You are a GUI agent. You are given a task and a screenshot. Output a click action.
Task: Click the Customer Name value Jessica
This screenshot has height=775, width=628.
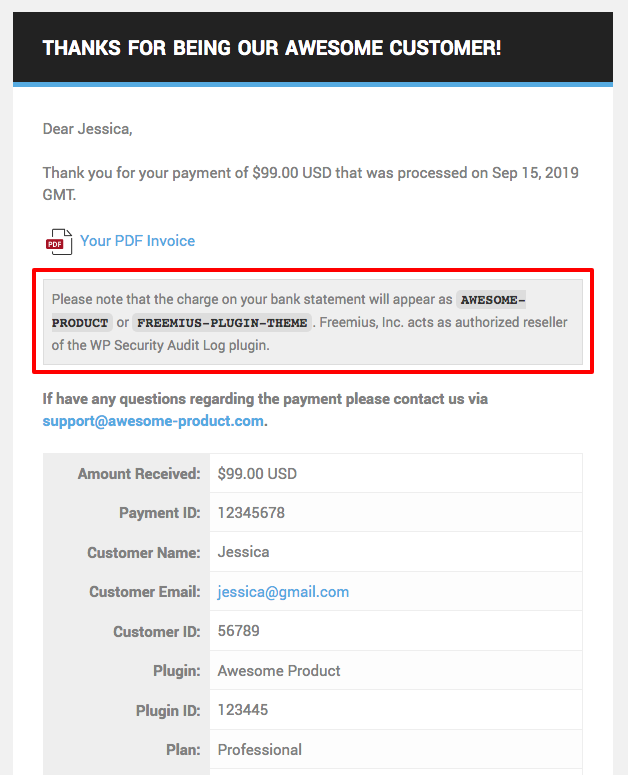click(243, 552)
